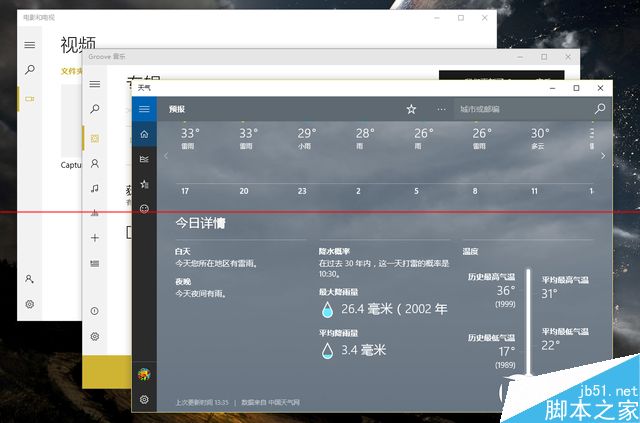
Task: Maximize the Movies & TV window
Action: (x=461, y=18)
